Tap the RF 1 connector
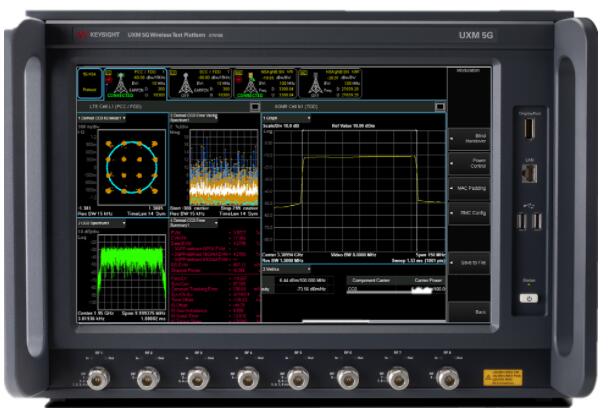The width and height of the screenshot is (612, 420). [x=98, y=378]
